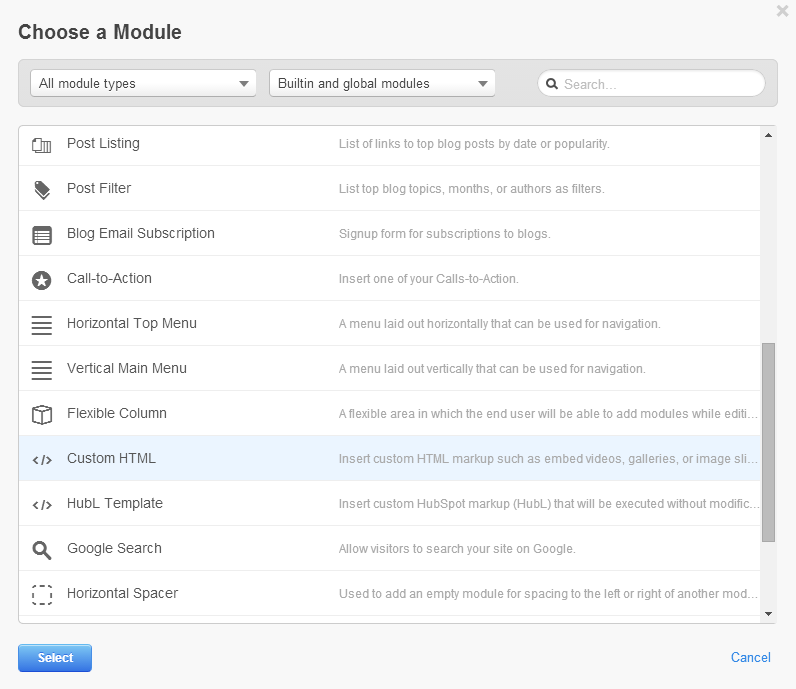Click description 'Insert custom HTML markup'

548,459
